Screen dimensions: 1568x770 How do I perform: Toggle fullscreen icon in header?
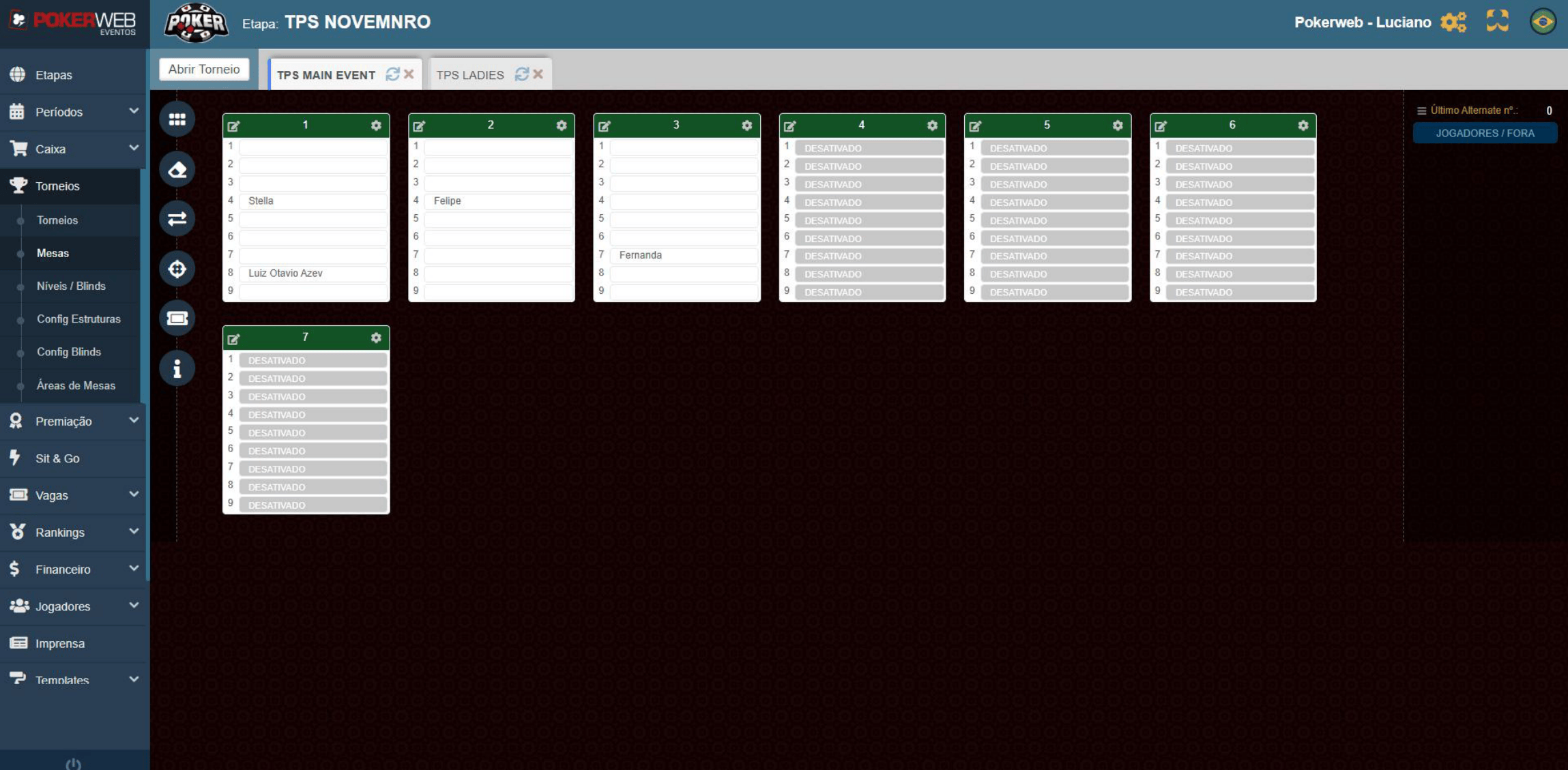point(1497,22)
